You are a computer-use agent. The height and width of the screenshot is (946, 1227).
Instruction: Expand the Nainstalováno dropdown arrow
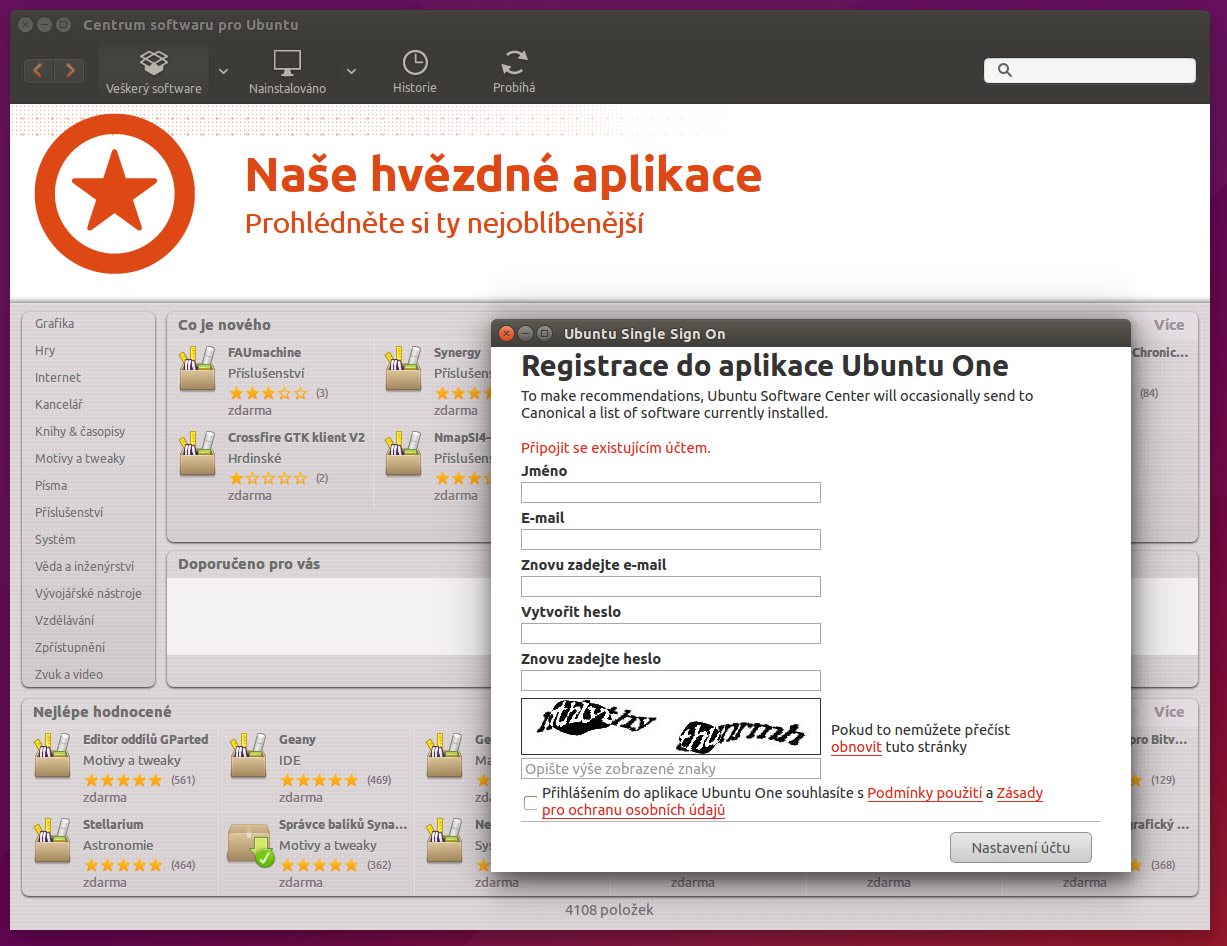[351, 71]
